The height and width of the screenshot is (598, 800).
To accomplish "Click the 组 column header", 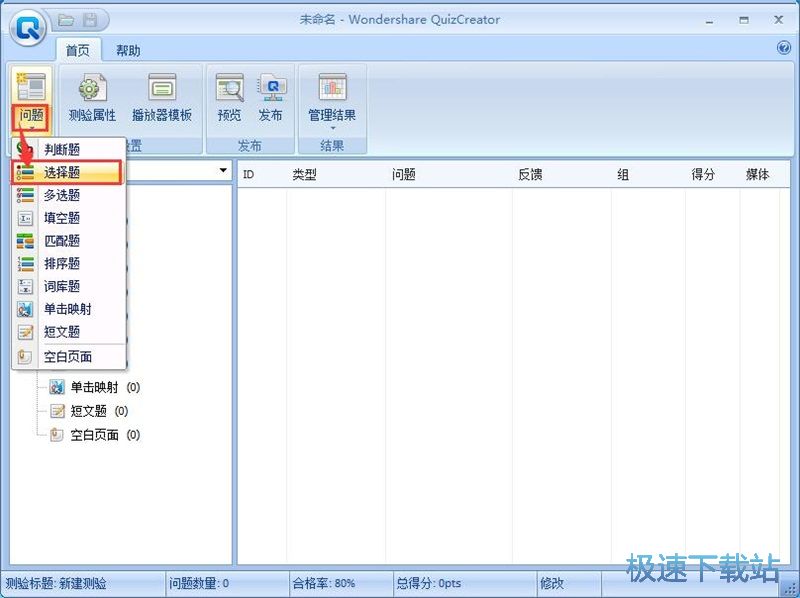I will point(648,175).
